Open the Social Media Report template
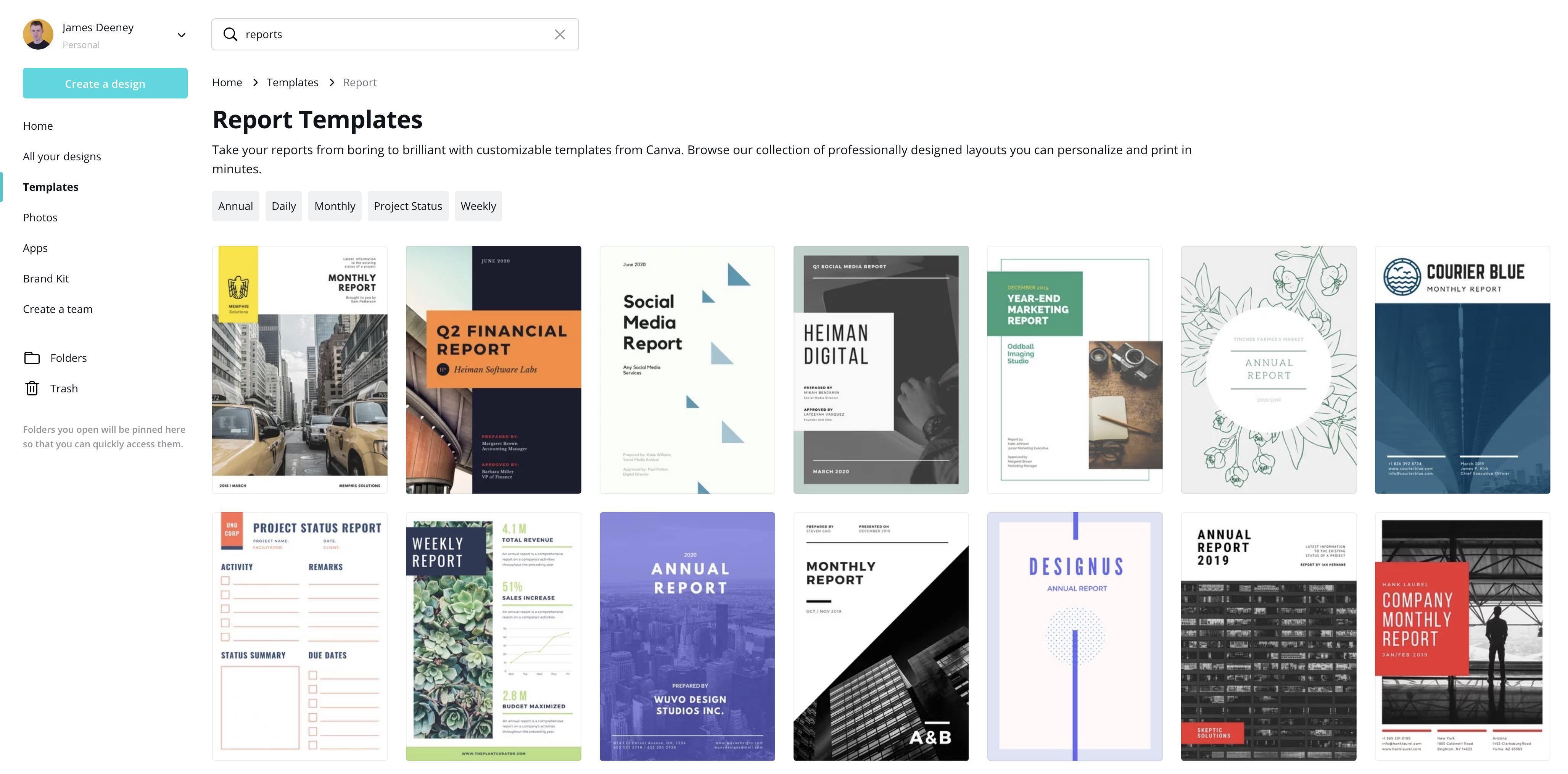1568x774 pixels. pos(687,370)
